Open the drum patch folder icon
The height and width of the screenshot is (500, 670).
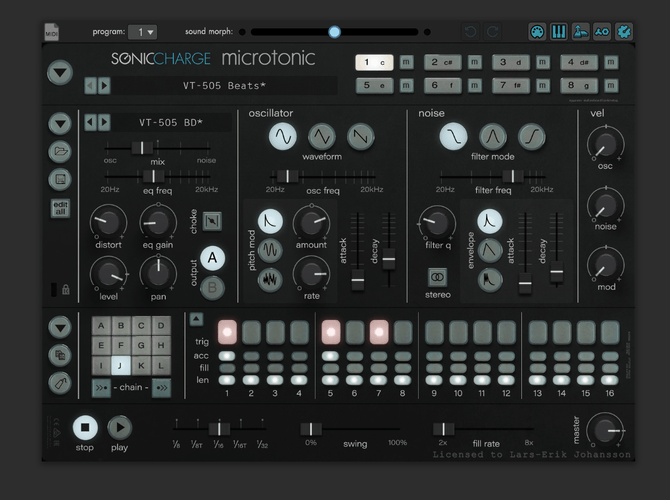(x=60, y=151)
